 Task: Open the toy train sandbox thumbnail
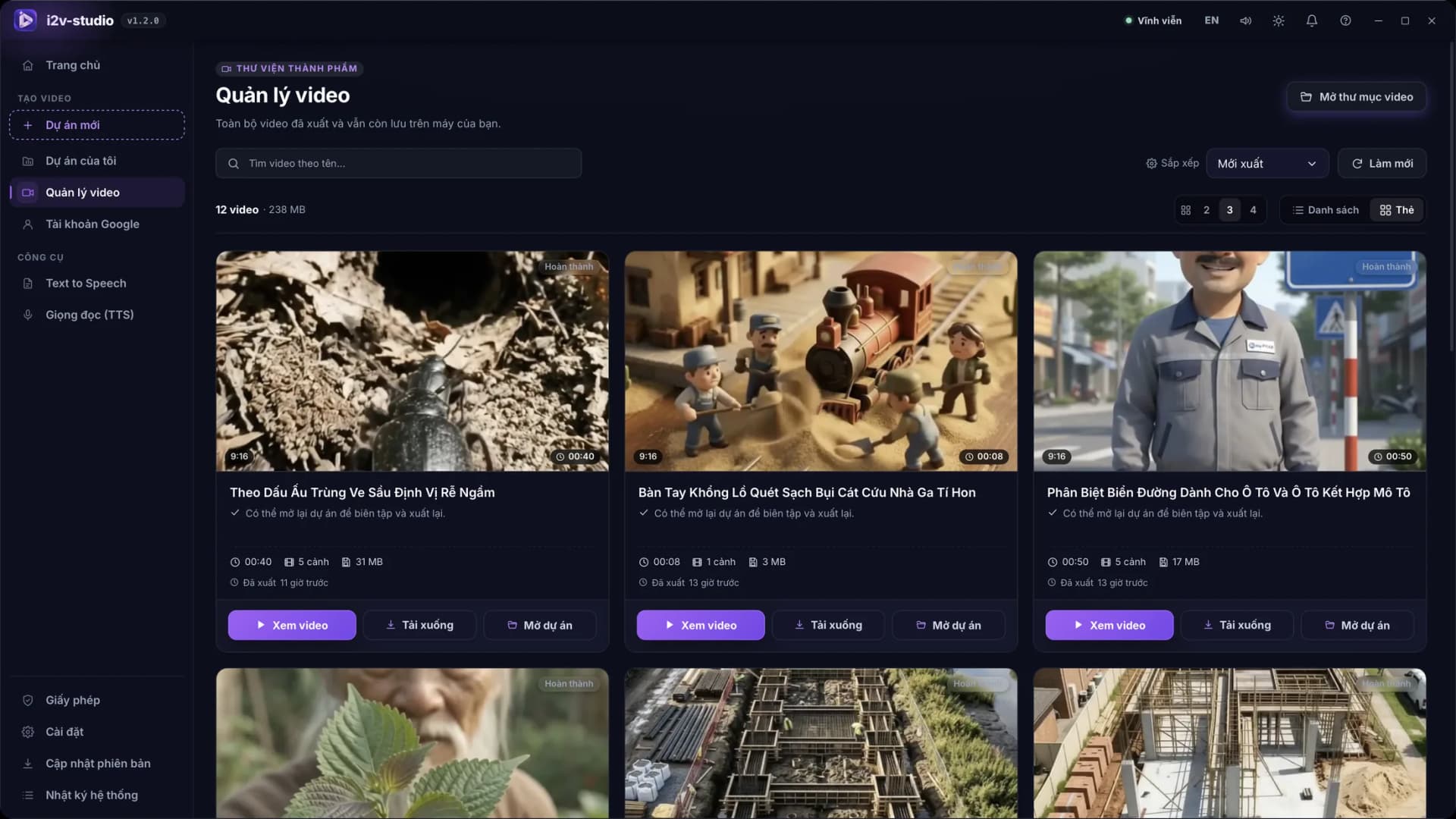click(x=821, y=362)
